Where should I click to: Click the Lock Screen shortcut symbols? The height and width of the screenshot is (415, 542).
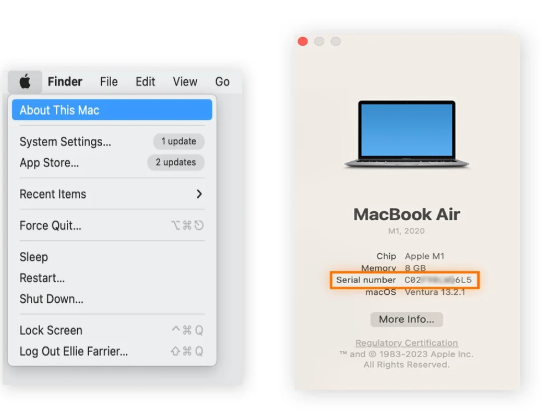coord(187,330)
